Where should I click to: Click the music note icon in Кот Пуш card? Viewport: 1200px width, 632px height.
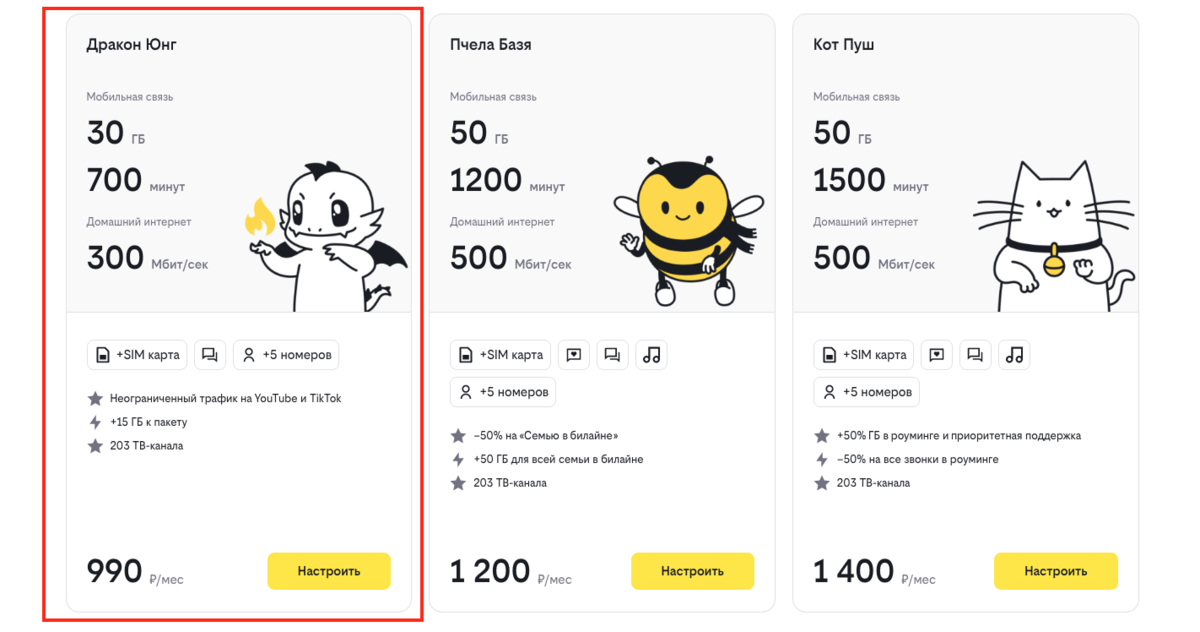1015,355
